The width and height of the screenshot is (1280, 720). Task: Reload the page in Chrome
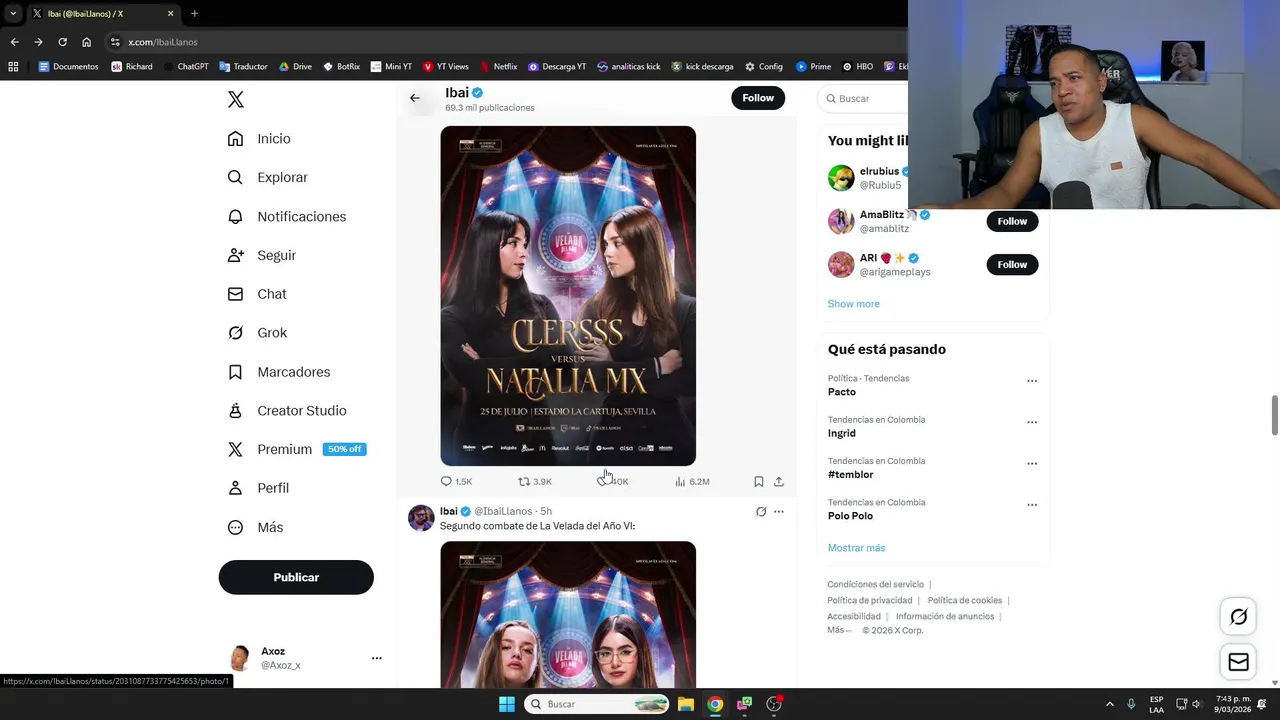coord(62,42)
